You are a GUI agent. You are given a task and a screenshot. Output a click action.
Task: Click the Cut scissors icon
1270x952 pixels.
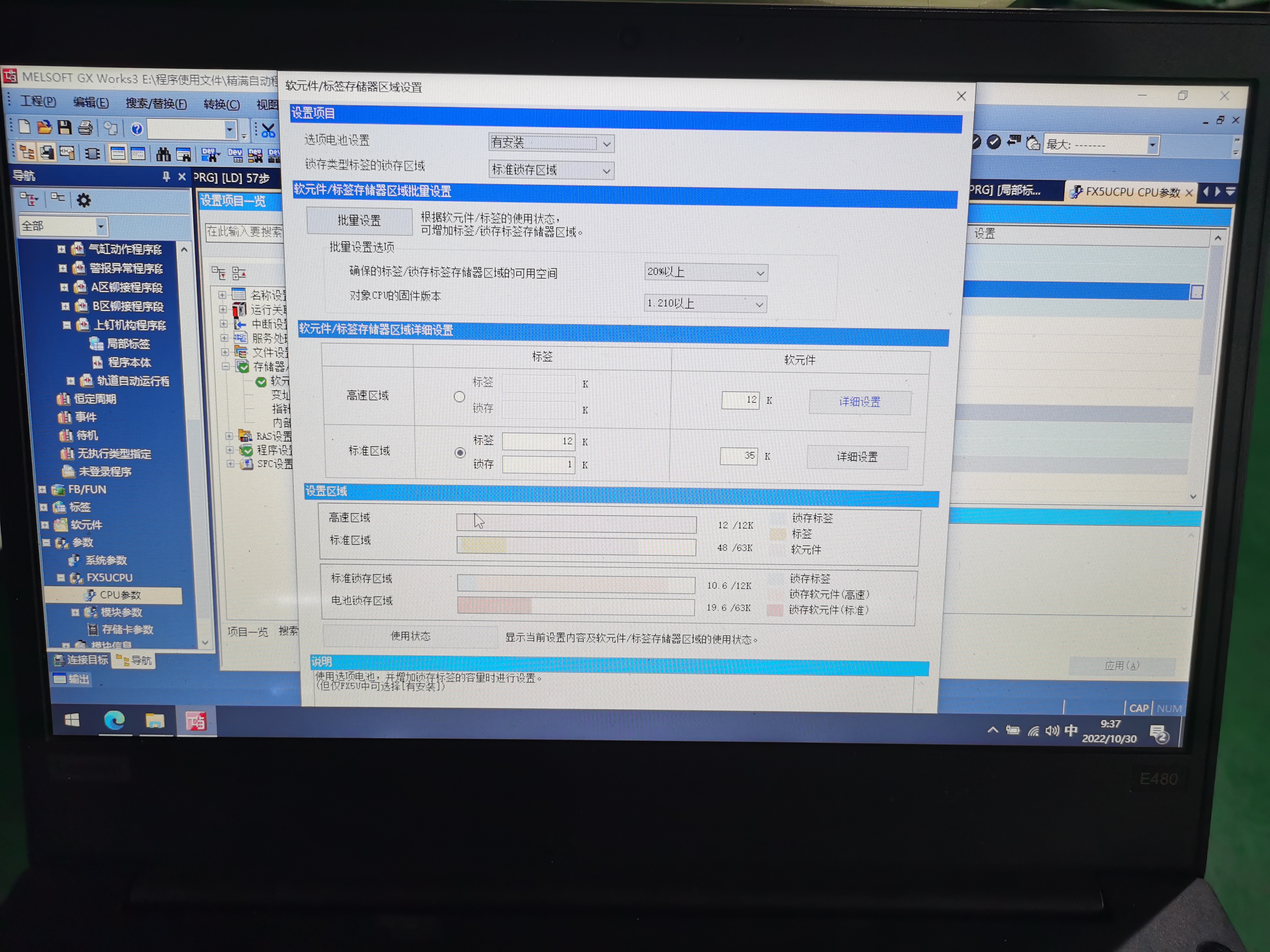tap(268, 131)
